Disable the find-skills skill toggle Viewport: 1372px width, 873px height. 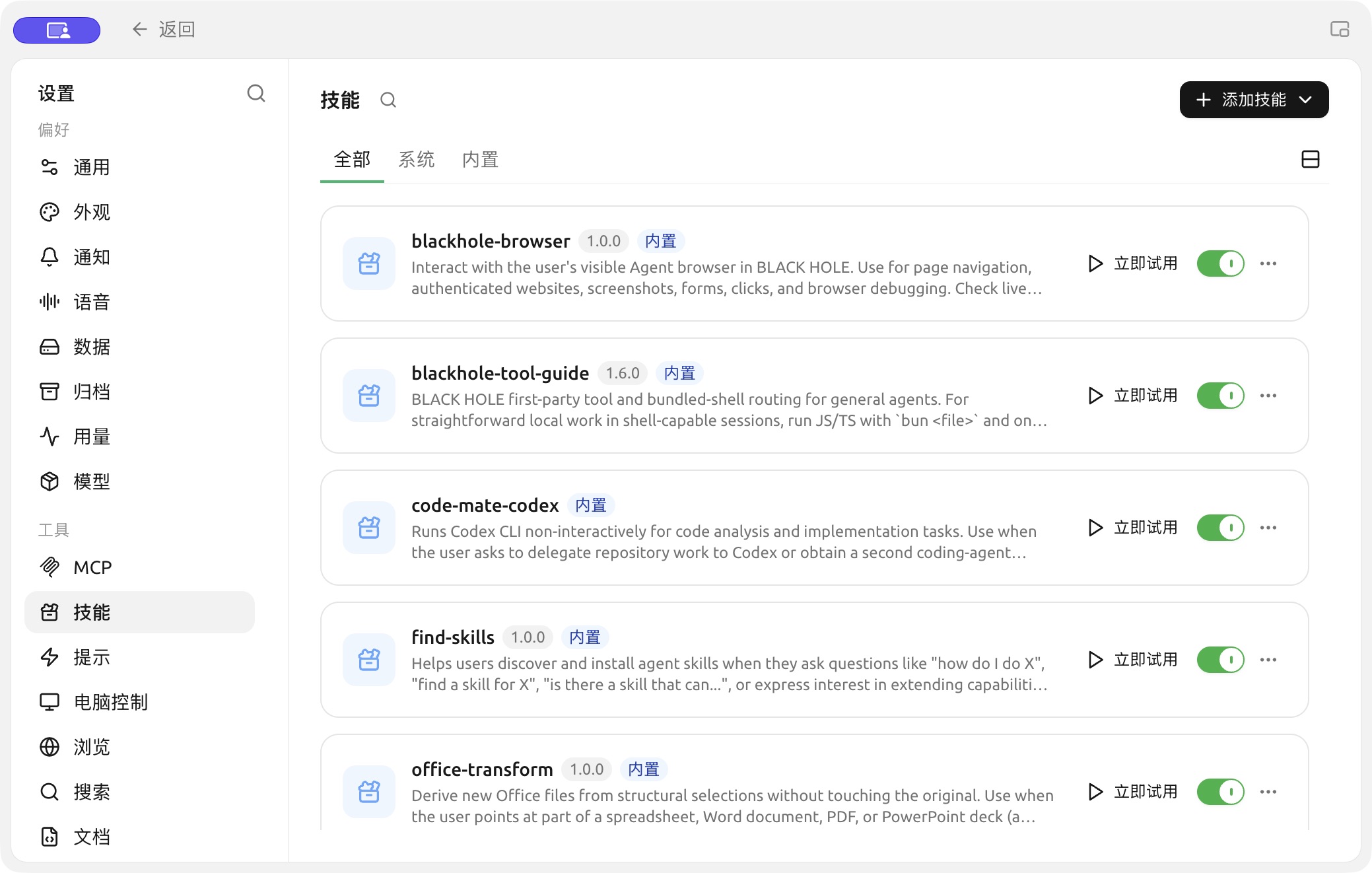click(x=1220, y=660)
